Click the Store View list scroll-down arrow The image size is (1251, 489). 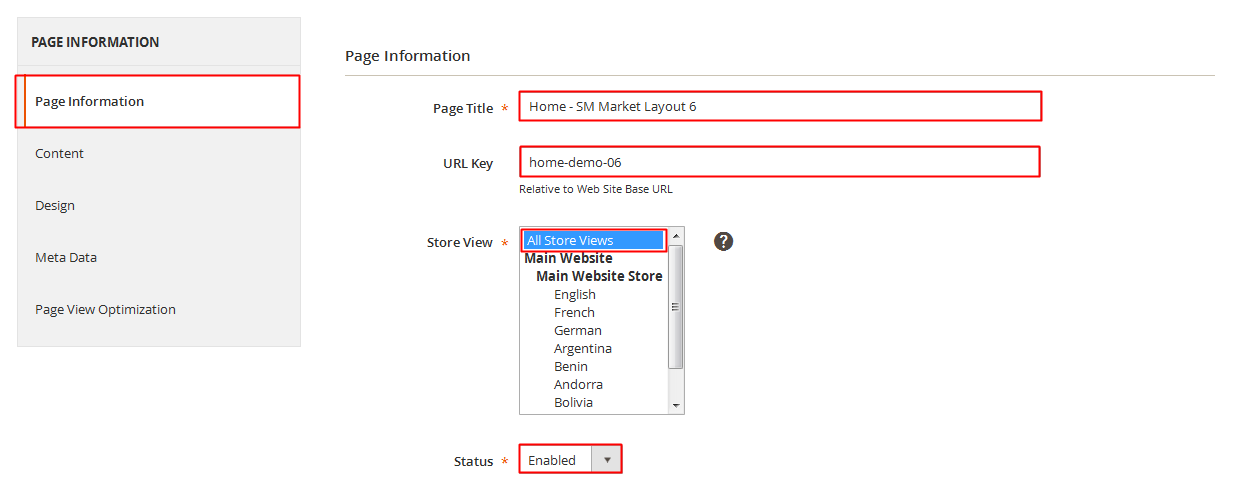677,406
